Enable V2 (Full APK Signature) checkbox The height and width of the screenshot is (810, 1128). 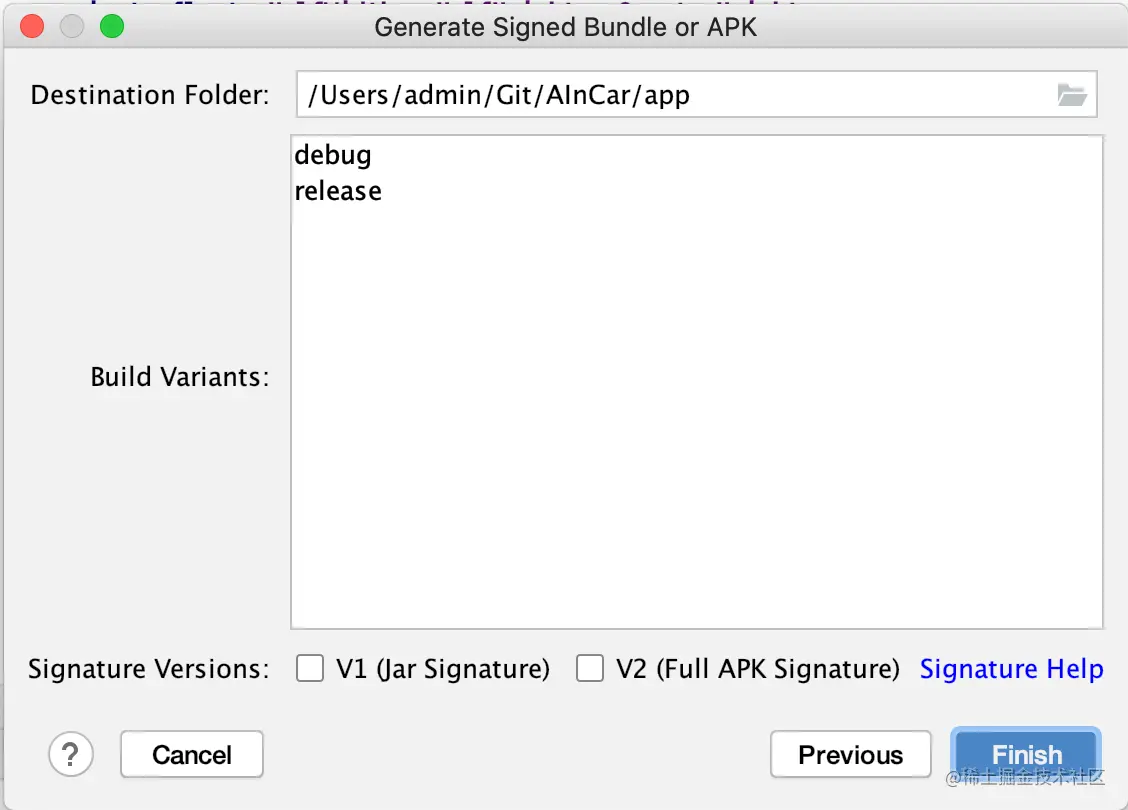[590, 668]
